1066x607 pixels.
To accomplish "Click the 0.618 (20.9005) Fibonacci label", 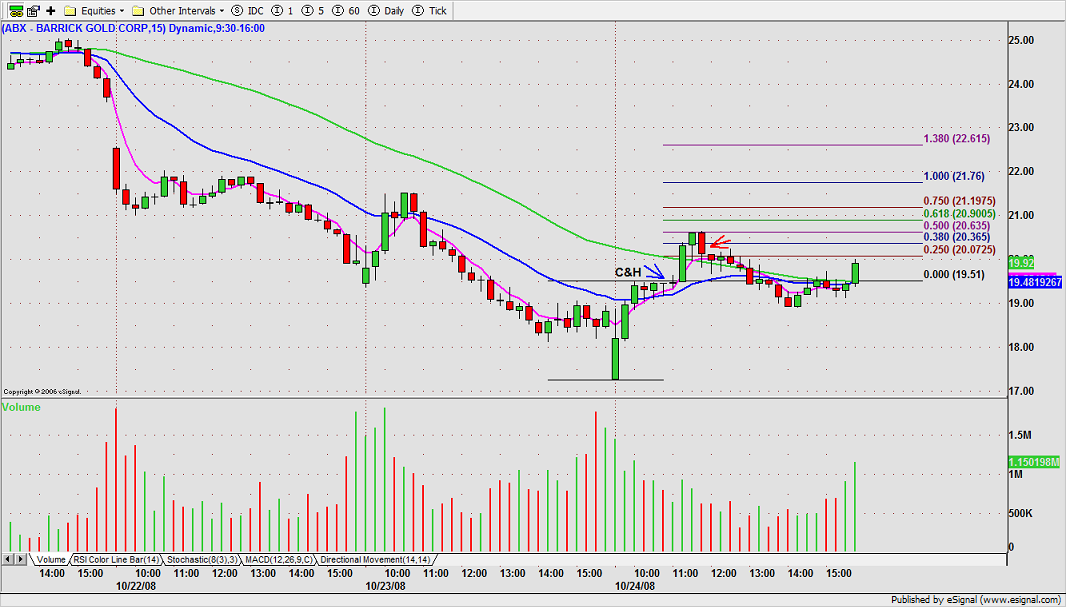I will point(959,213).
